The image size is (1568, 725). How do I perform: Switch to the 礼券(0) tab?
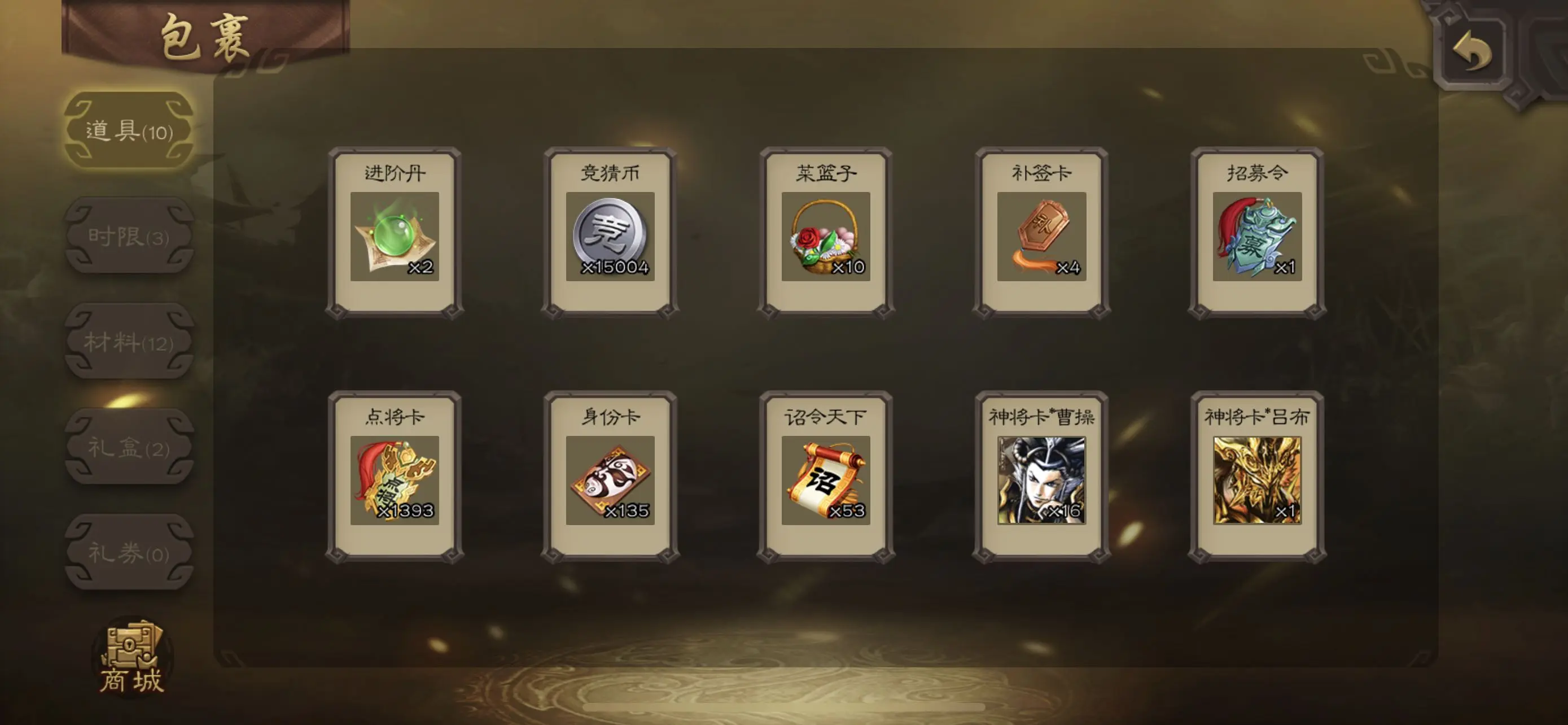pyautogui.click(x=129, y=553)
